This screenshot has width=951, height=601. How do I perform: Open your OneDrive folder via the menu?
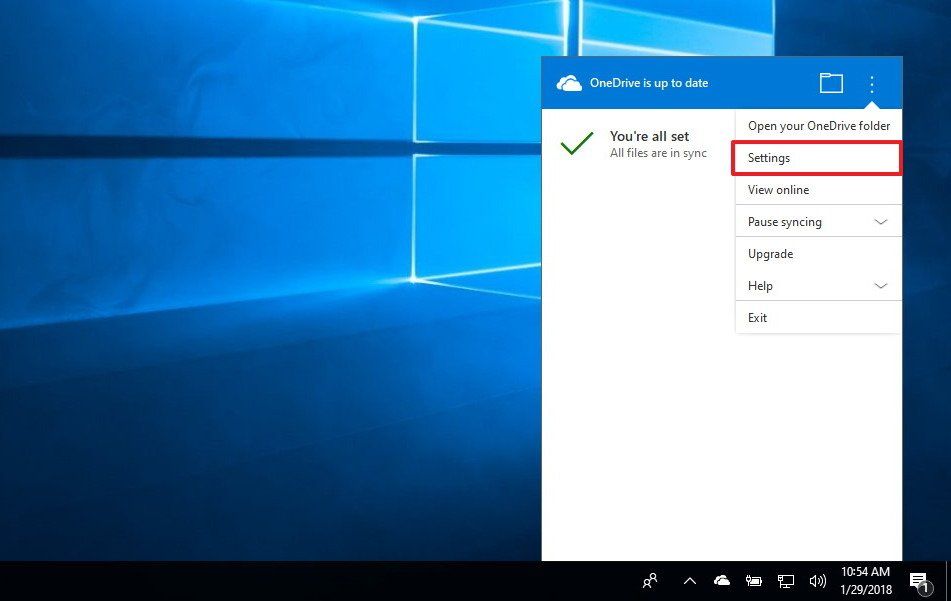click(818, 125)
